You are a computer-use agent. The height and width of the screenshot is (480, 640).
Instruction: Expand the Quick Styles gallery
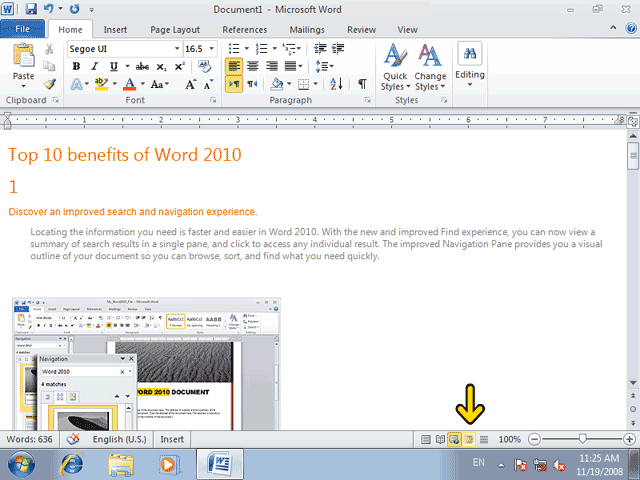coord(395,67)
